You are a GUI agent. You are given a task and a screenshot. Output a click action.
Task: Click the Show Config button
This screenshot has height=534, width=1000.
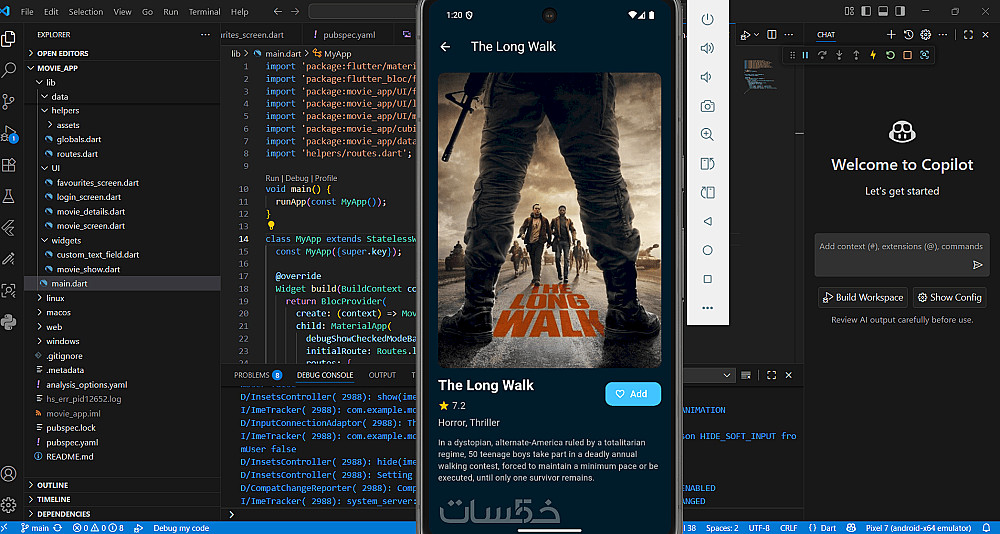(x=950, y=297)
